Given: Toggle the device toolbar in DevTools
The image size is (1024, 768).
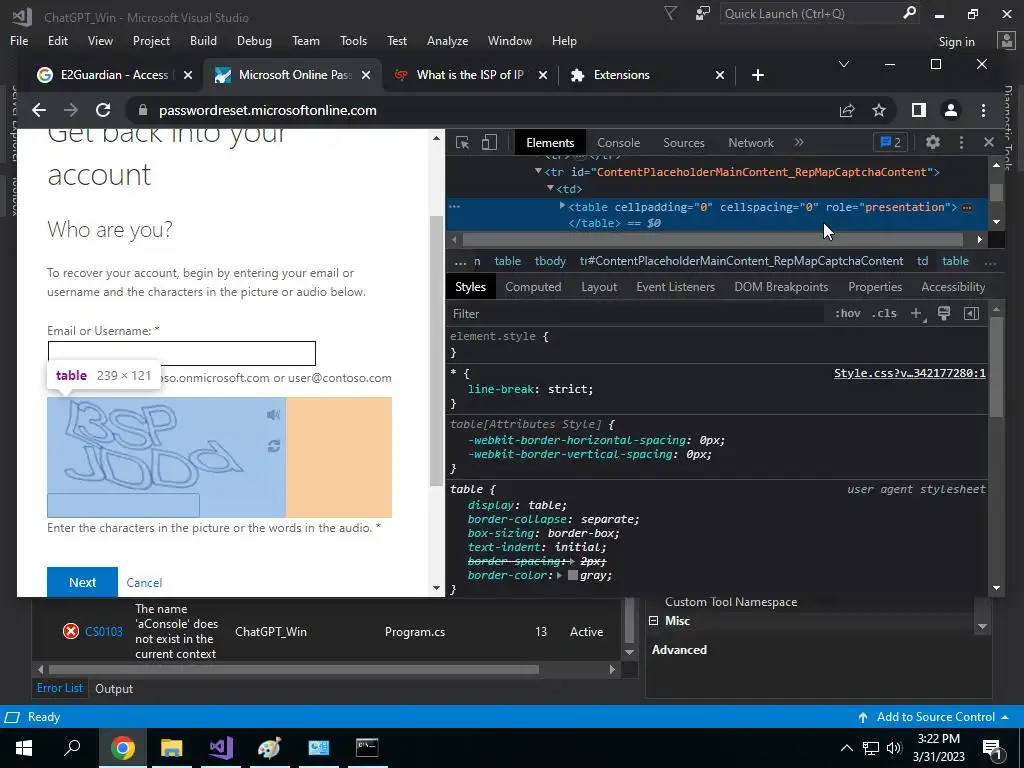Looking at the screenshot, I should [489, 142].
